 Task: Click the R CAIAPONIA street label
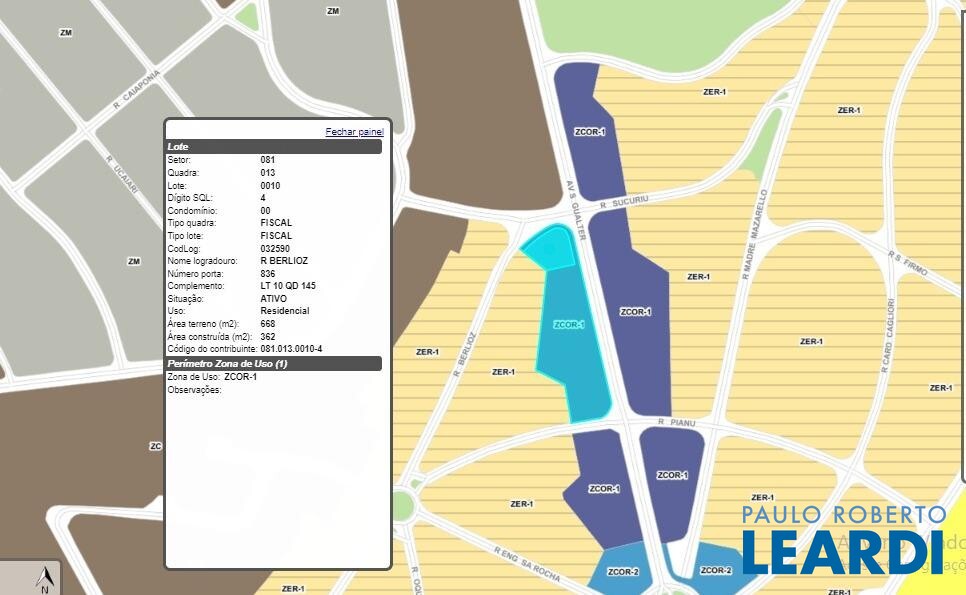pos(137,90)
